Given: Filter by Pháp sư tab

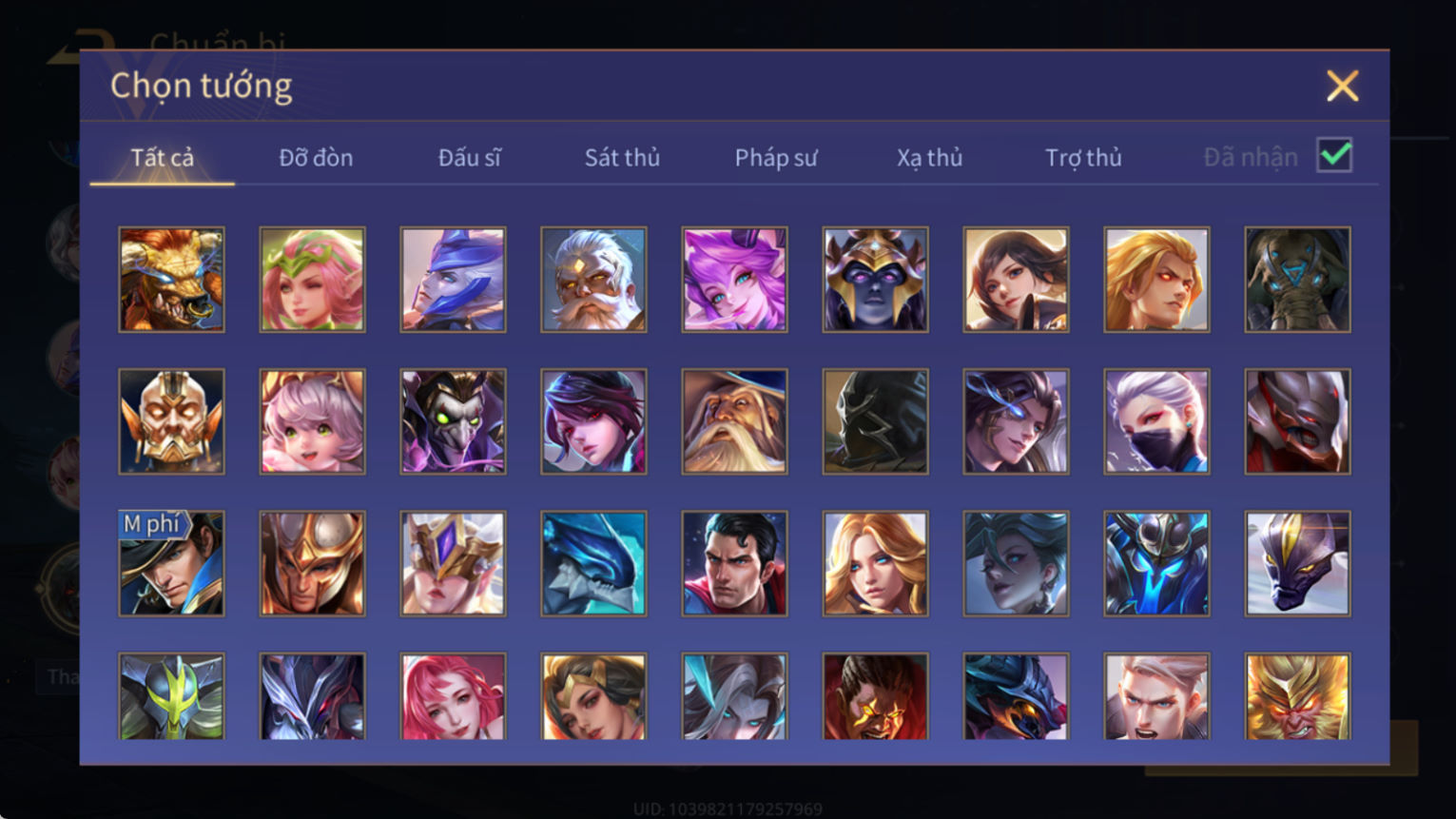Looking at the screenshot, I should point(776,158).
